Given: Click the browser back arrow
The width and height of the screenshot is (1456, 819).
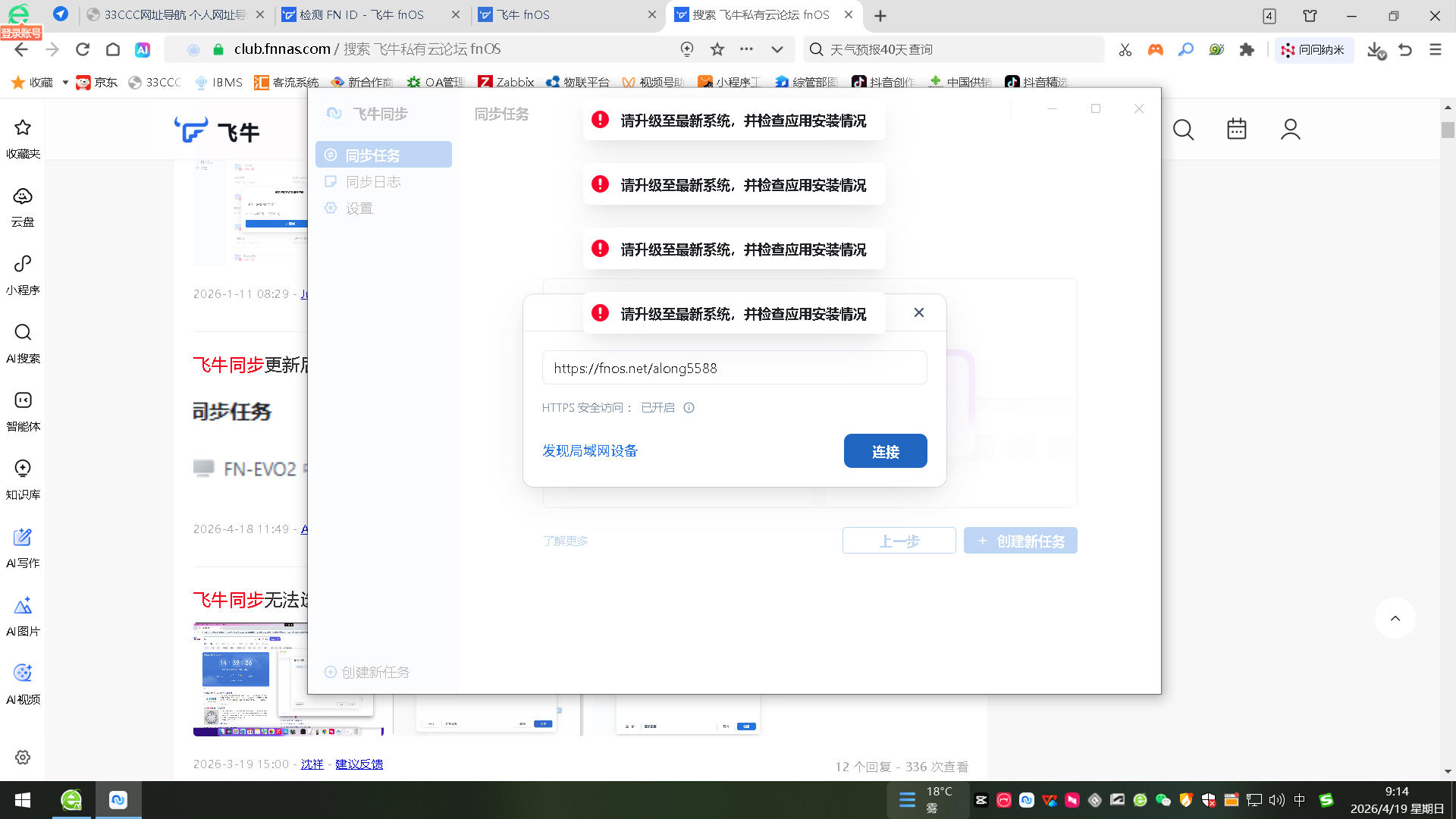Looking at the screenshot, I should pyautogui.click(x=21, y=49).
